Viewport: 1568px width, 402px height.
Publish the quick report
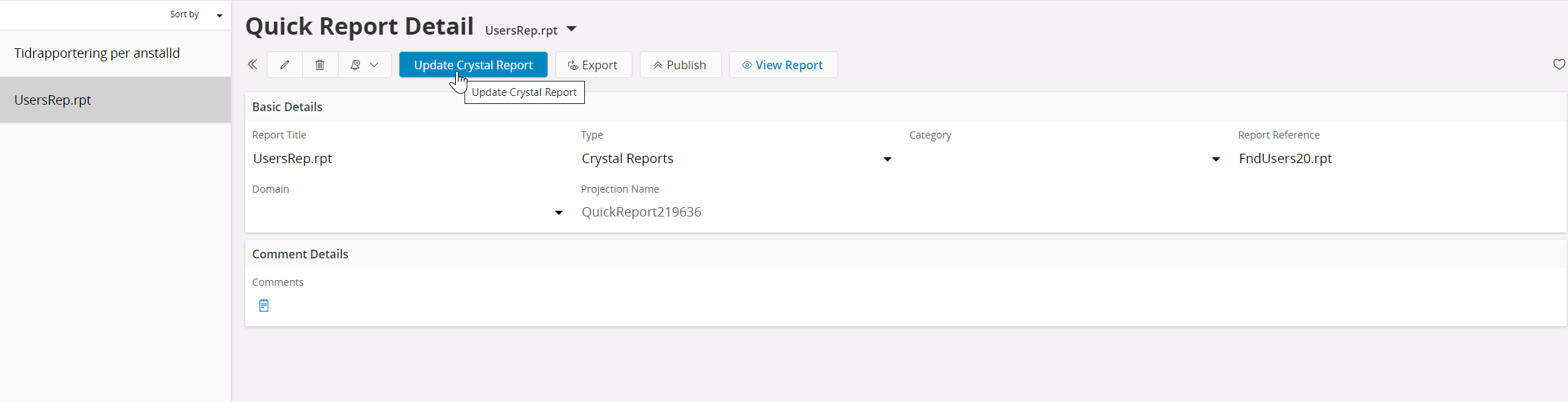pos(680,65)
